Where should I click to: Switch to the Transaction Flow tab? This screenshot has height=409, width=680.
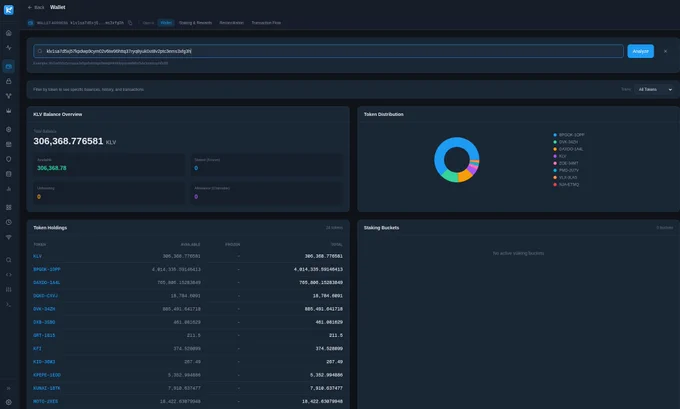tap(266, 23)
